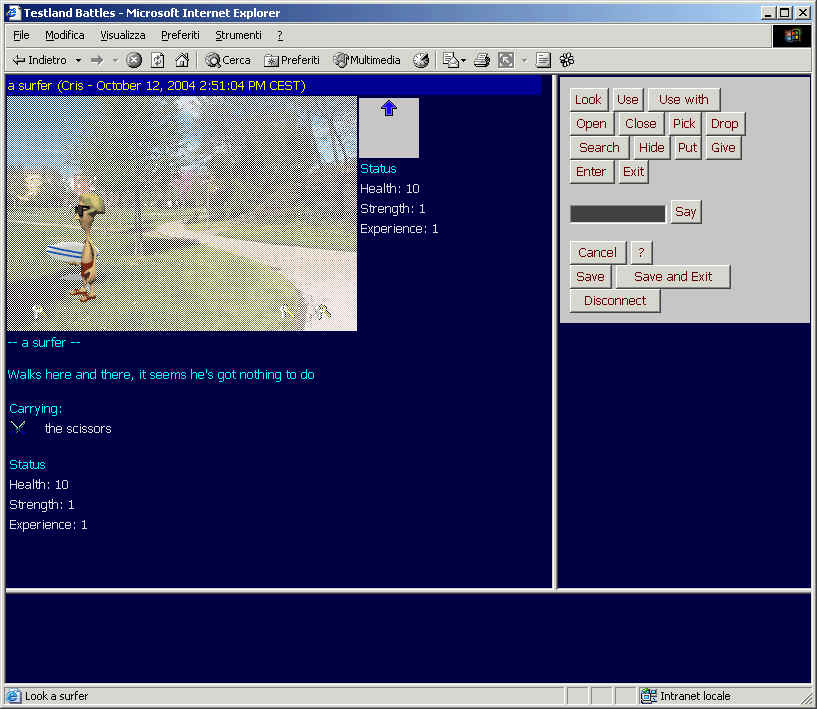Open the Preferiti menu

180,35
